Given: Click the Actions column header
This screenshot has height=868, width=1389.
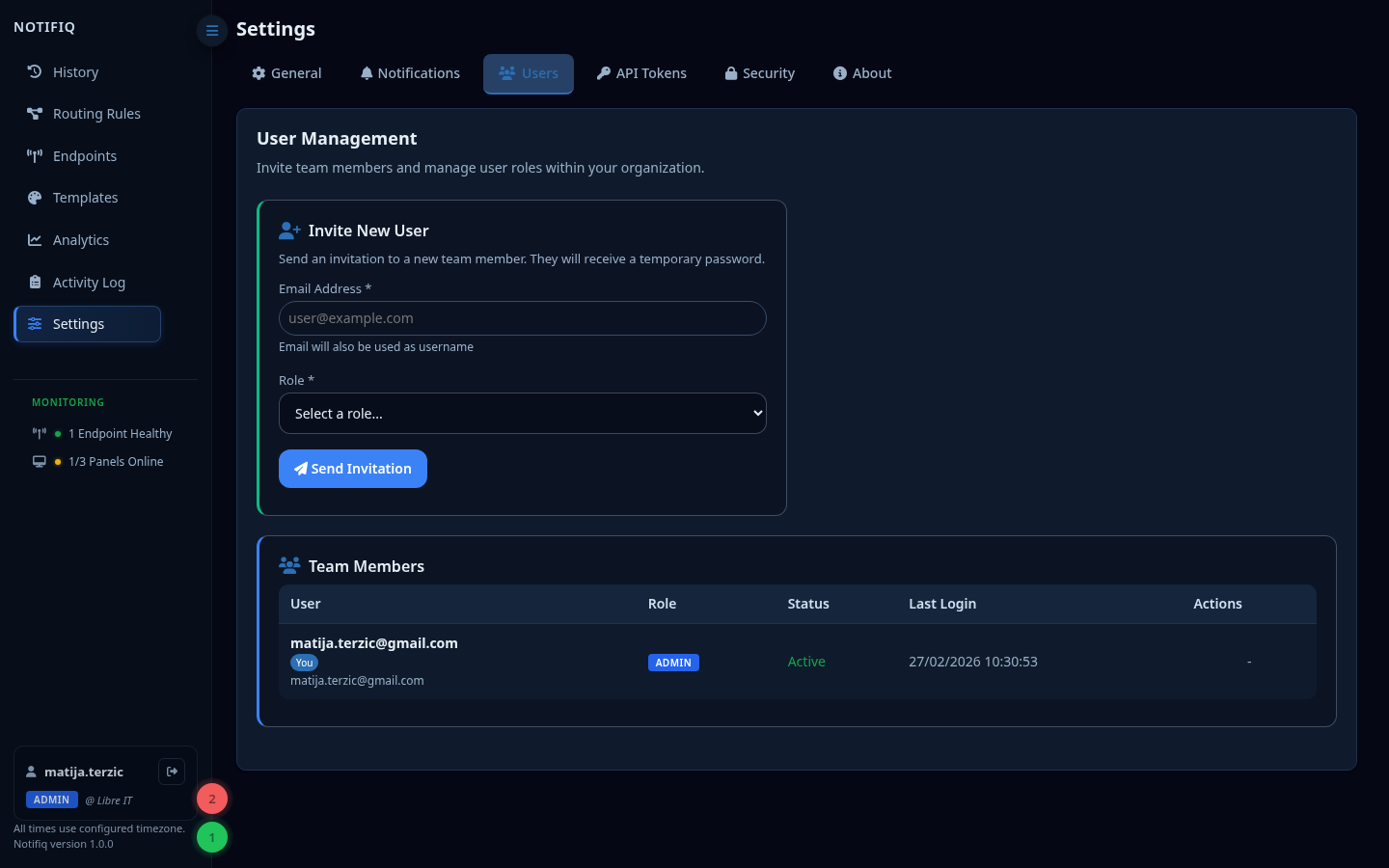Looking at the screenshot, I should (1217, 604).
